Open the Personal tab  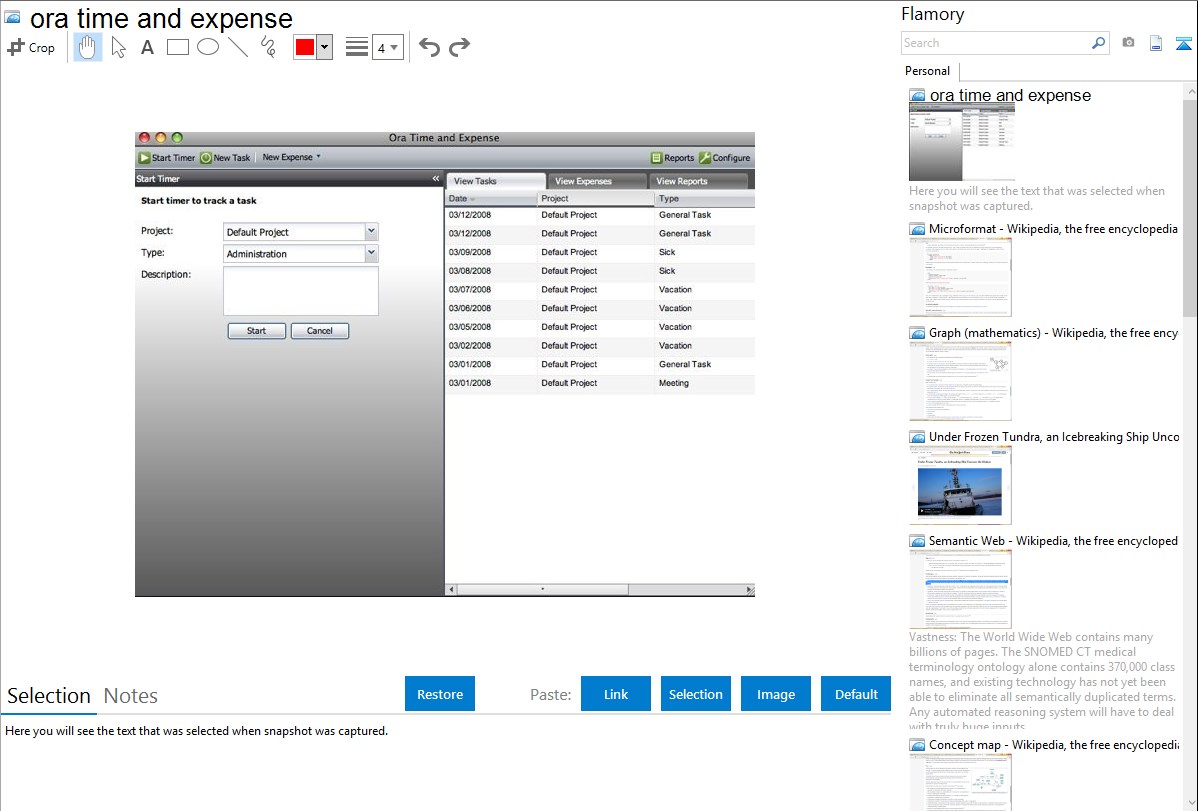point(928,71)
